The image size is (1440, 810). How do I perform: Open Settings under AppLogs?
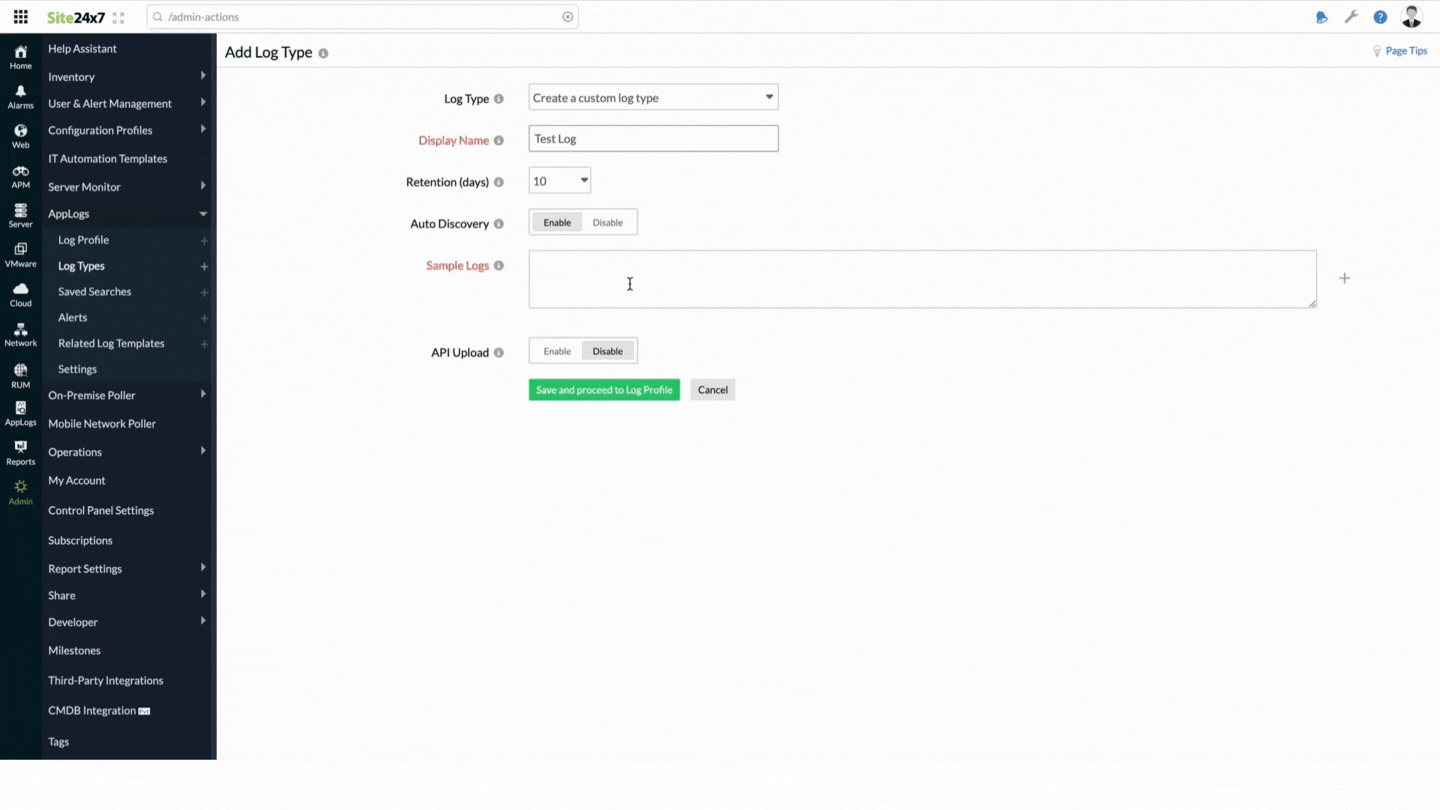coord(77,369)
